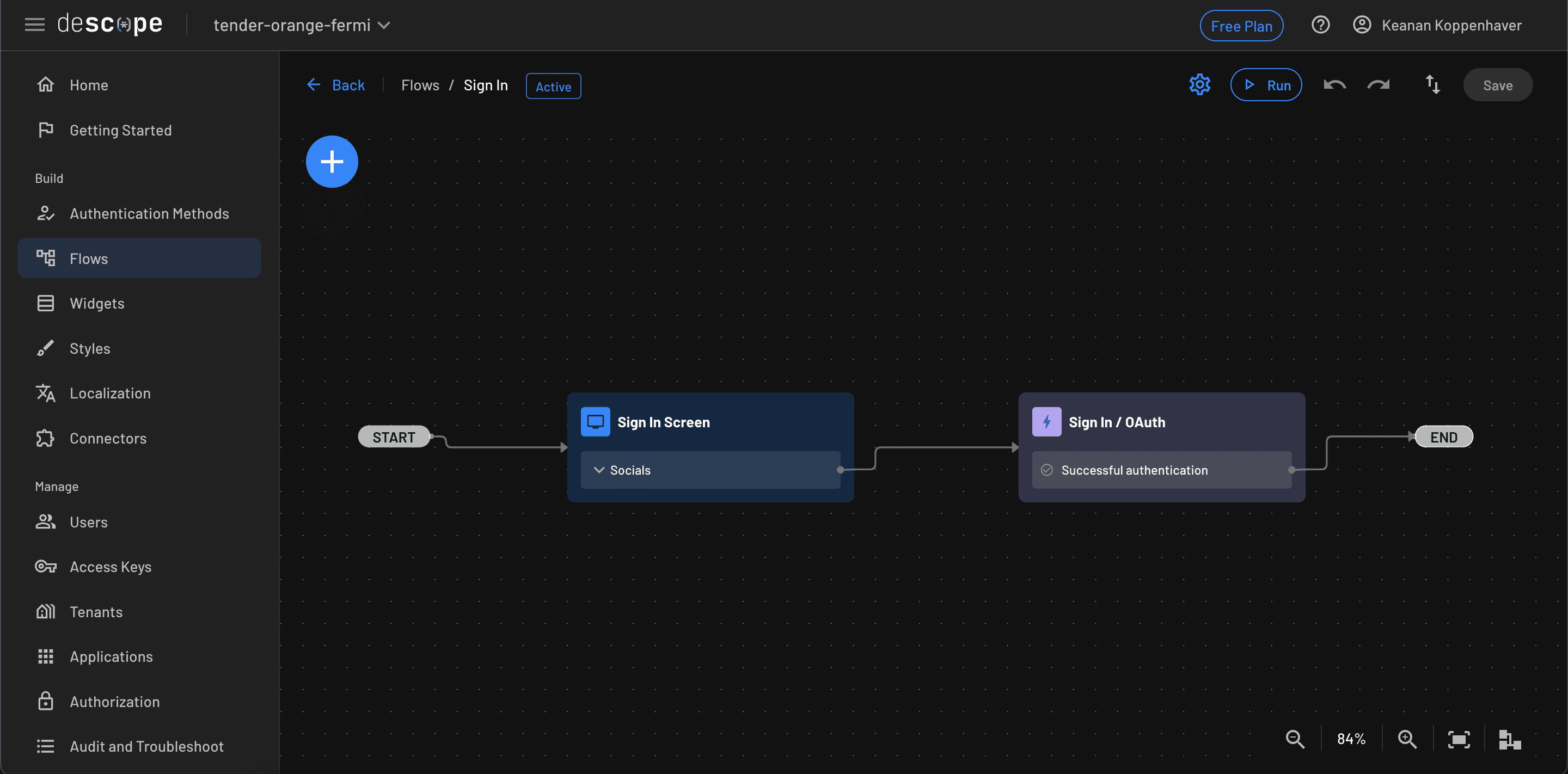Zoom out the flow canvas
The image size is (1568, 774).
(x=1295, y=739)
